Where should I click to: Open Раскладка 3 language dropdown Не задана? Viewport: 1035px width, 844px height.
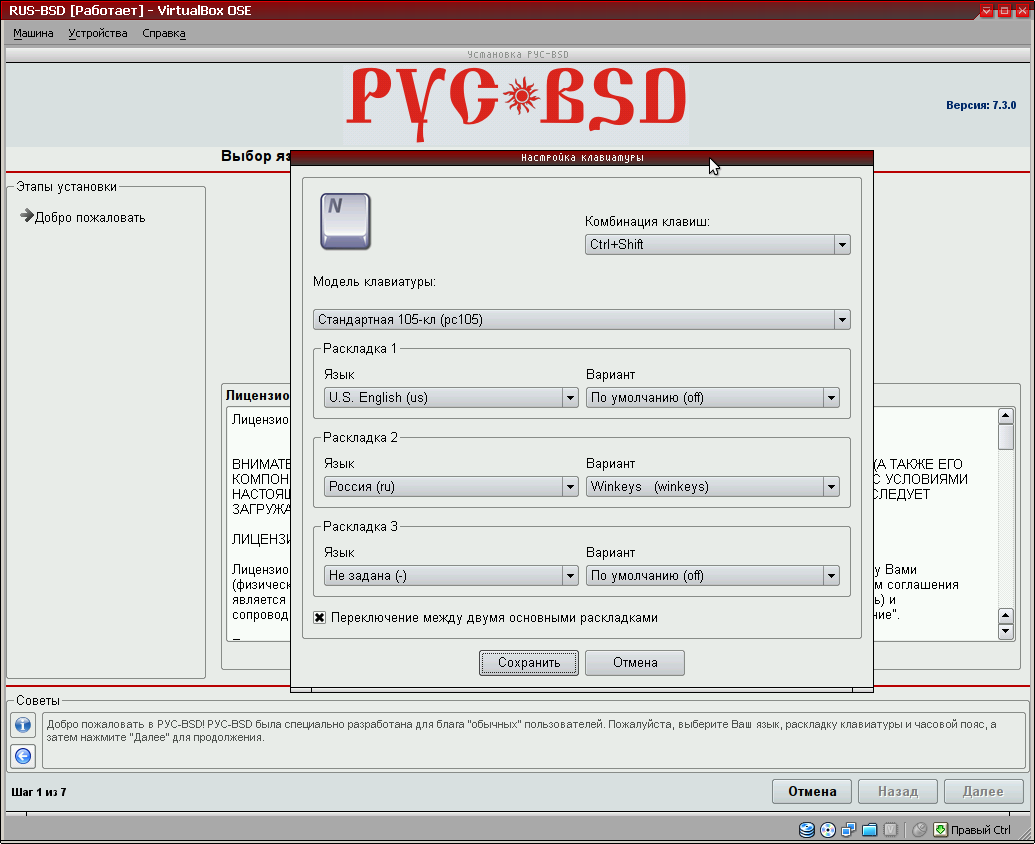pos(451,575)
